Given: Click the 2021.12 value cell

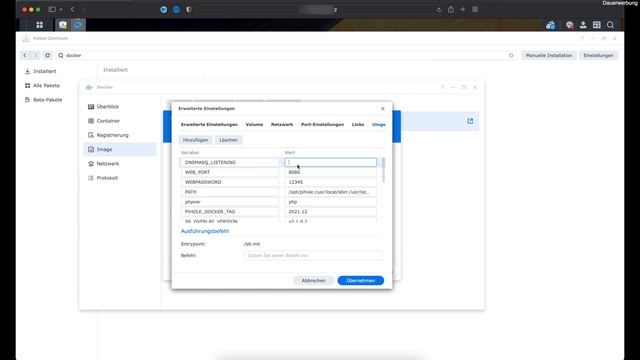Looking at the screenshot, I should 330,212.
